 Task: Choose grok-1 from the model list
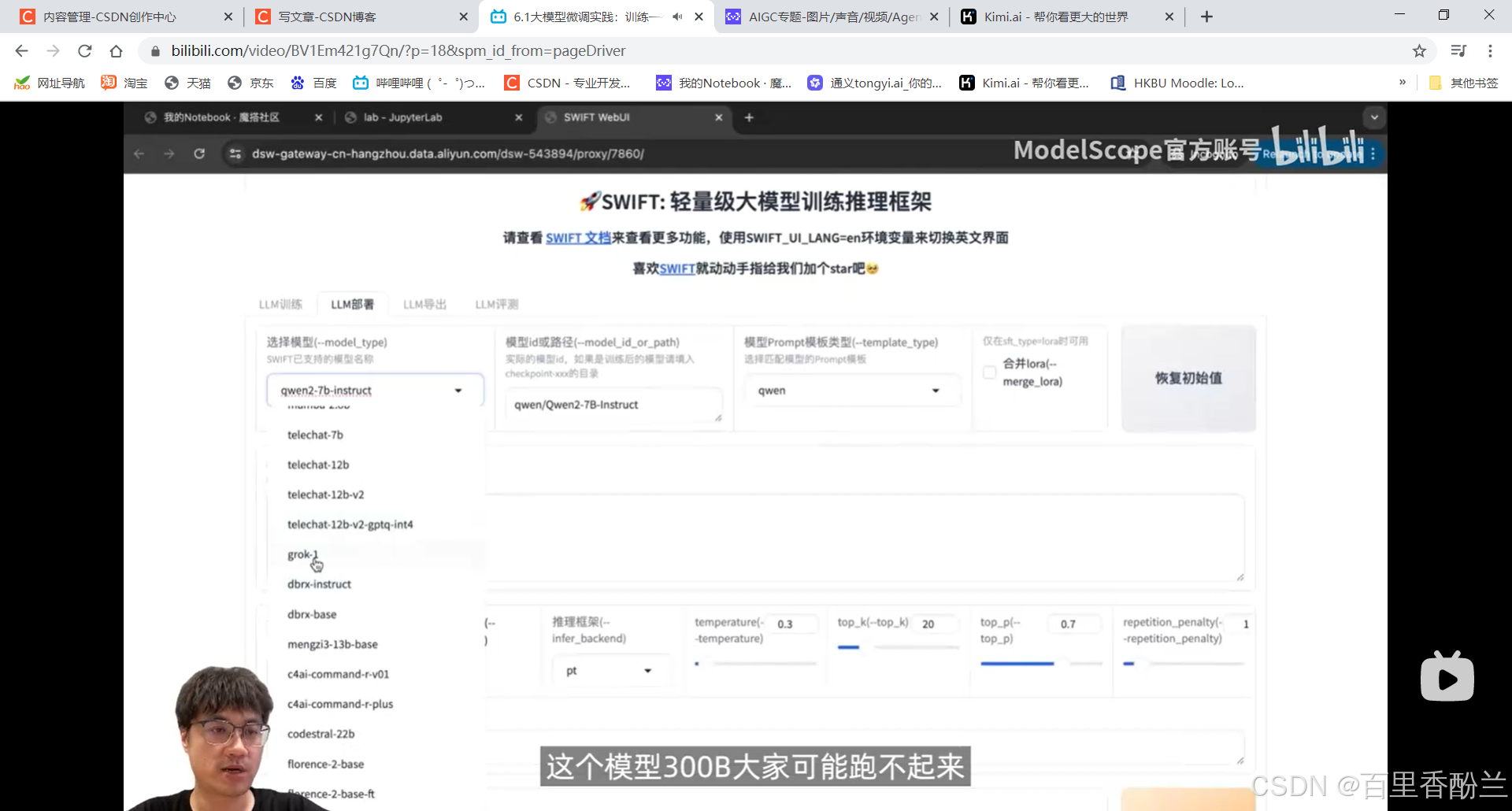(302, 554)
